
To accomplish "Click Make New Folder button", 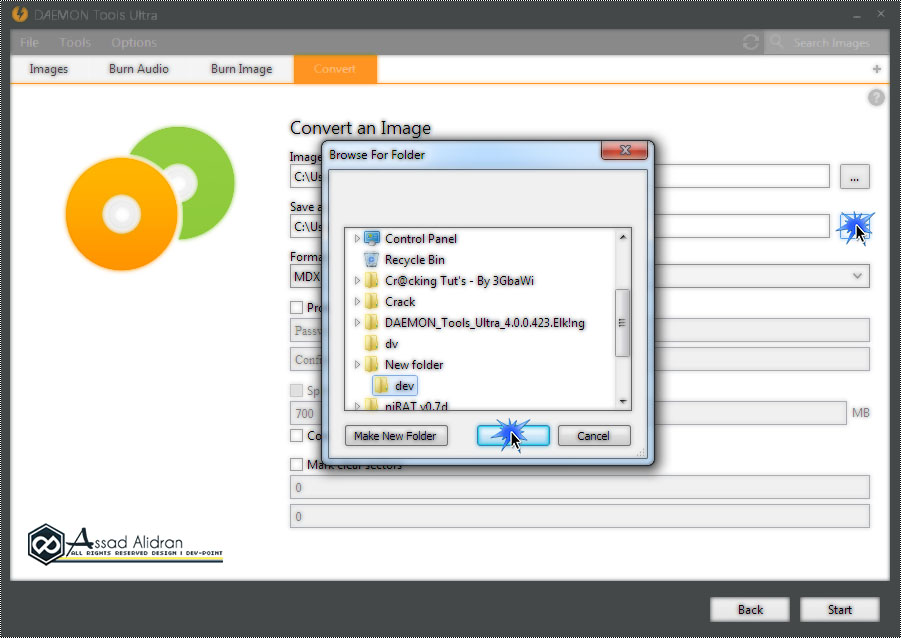I will [396, 436].
